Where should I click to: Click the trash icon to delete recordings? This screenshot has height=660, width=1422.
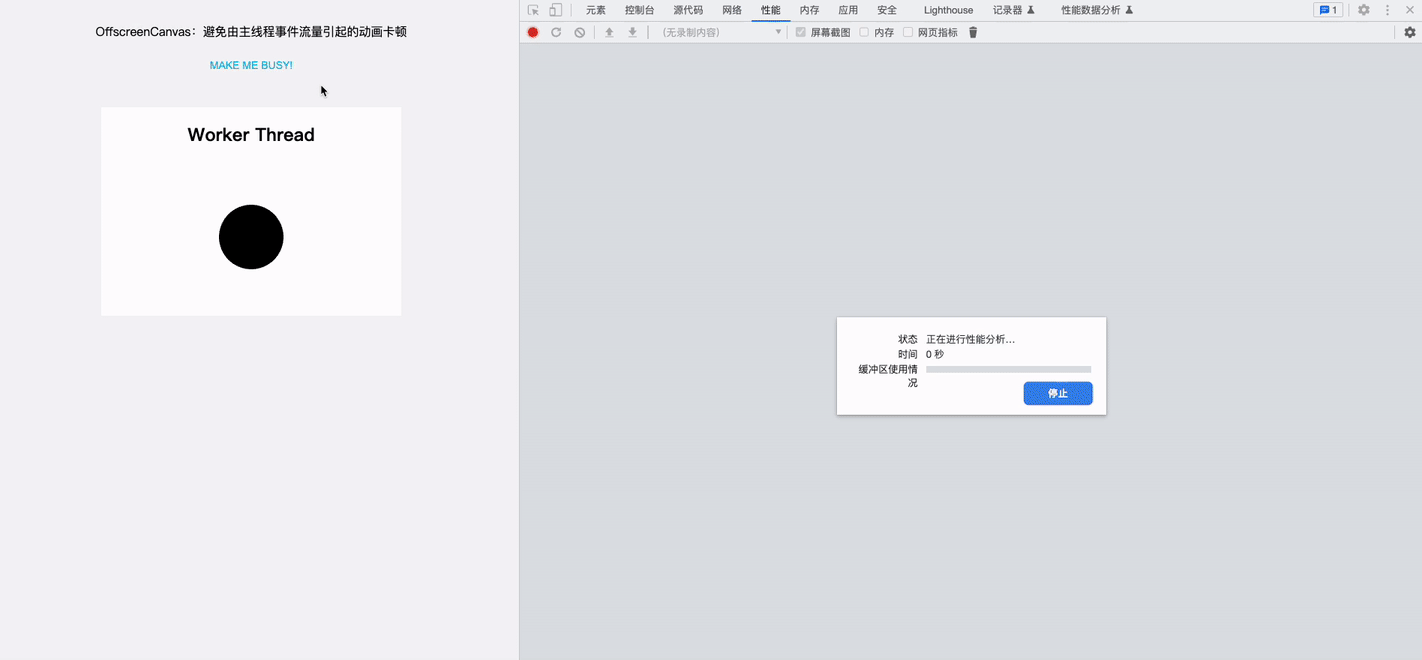tap(972, 31)
